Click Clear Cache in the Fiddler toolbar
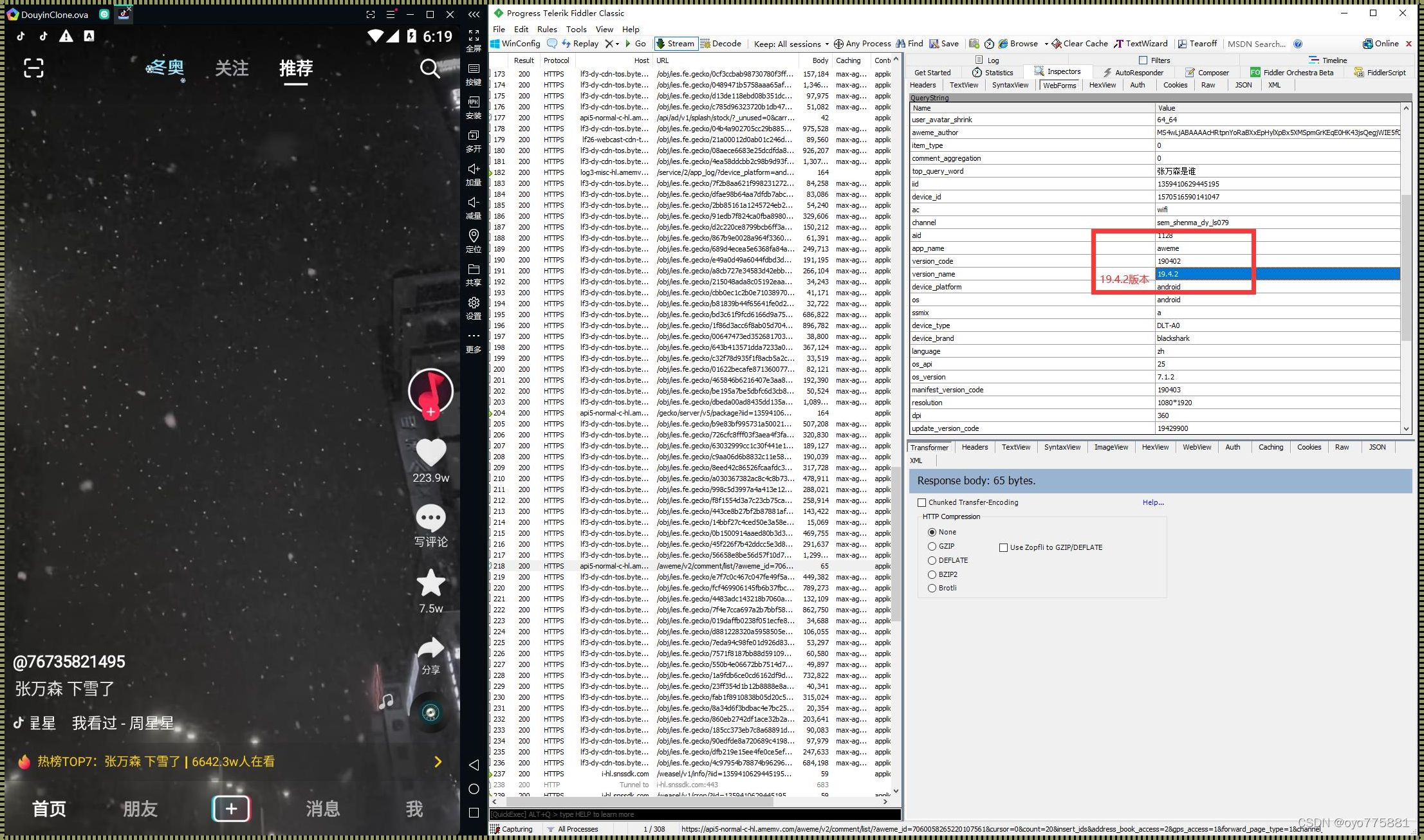Viewport: 1424px width, 840px height. pyautogui.click(x=1080, y=43)
